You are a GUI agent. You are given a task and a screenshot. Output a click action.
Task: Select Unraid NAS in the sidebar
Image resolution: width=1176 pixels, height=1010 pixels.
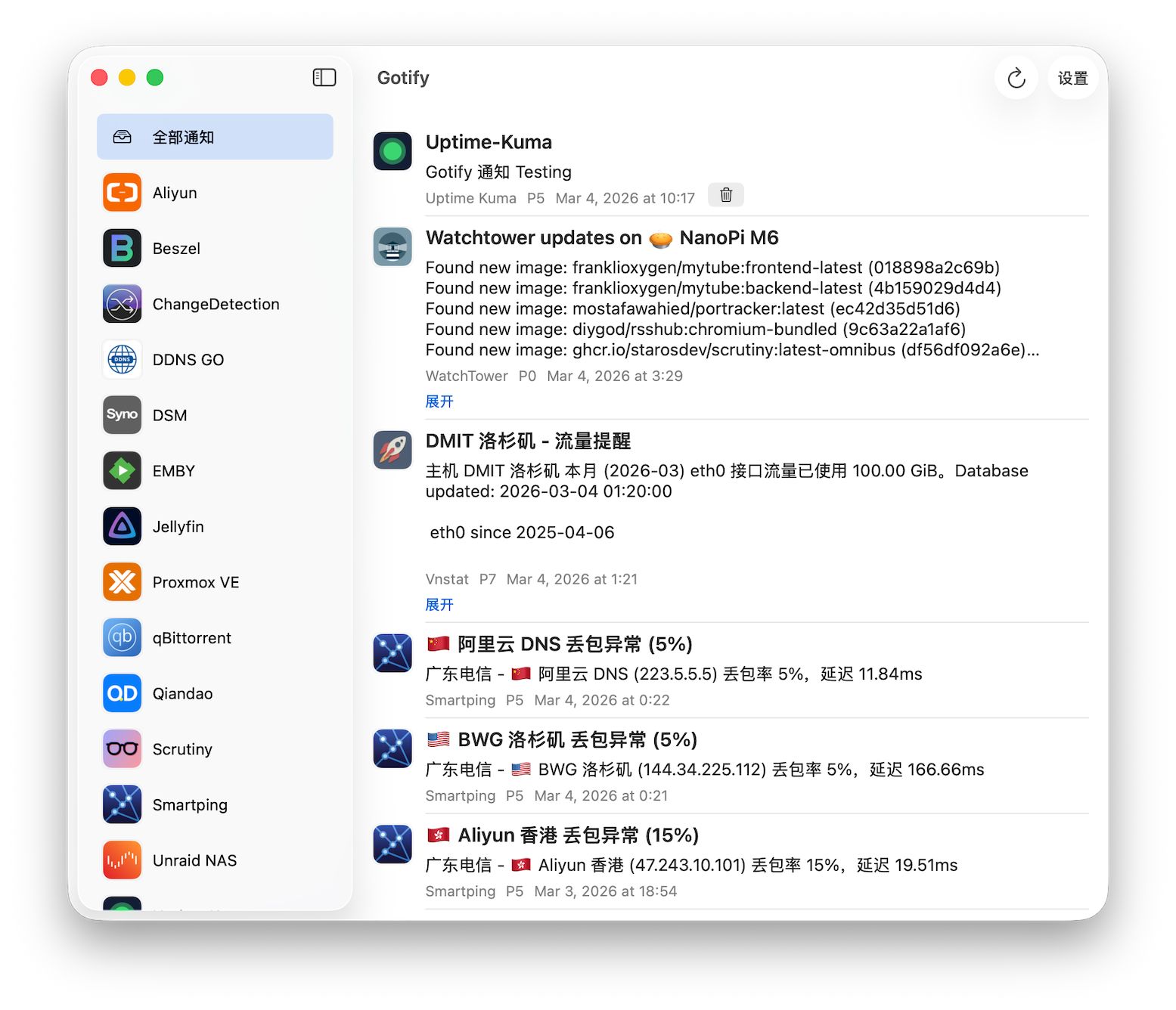194,860
